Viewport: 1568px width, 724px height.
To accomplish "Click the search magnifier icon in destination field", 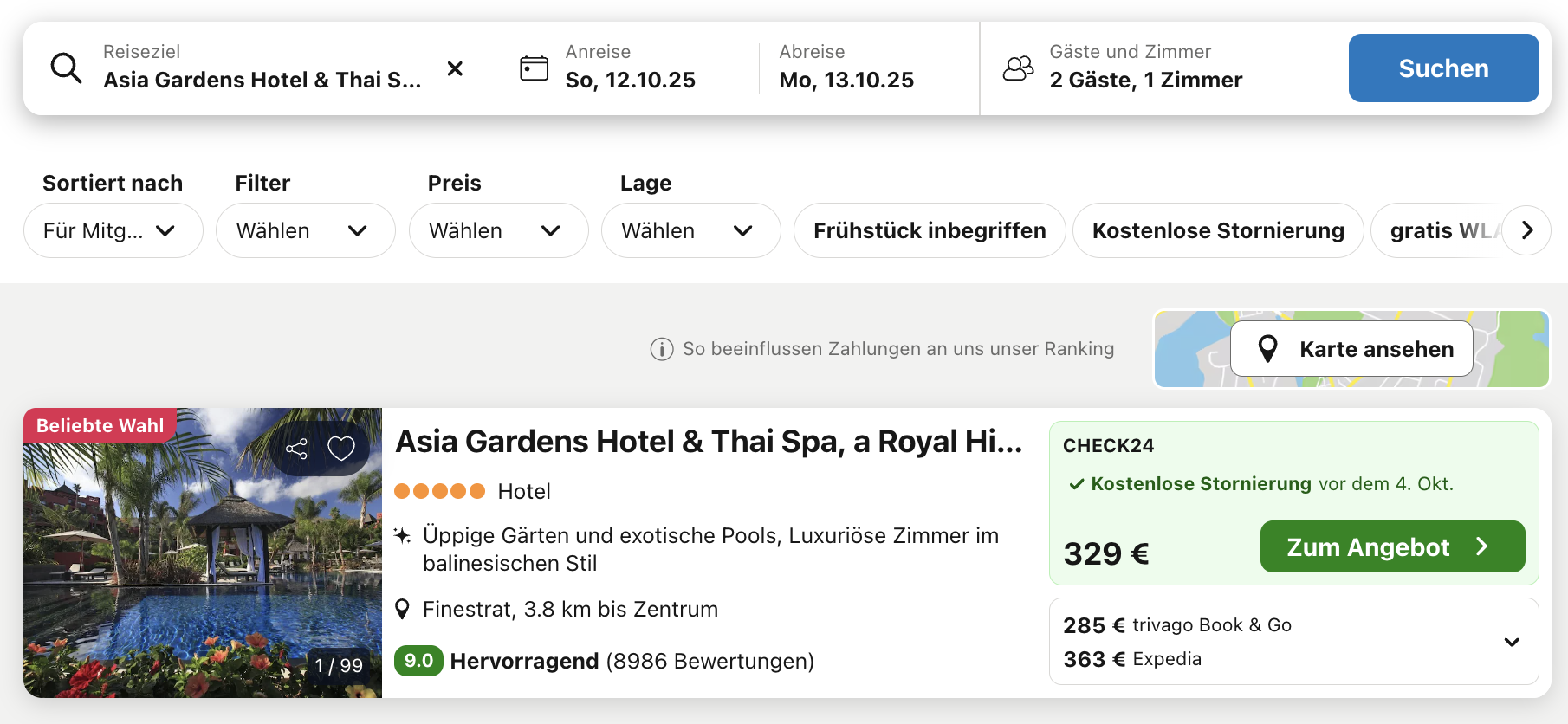I will pos(66,68).
